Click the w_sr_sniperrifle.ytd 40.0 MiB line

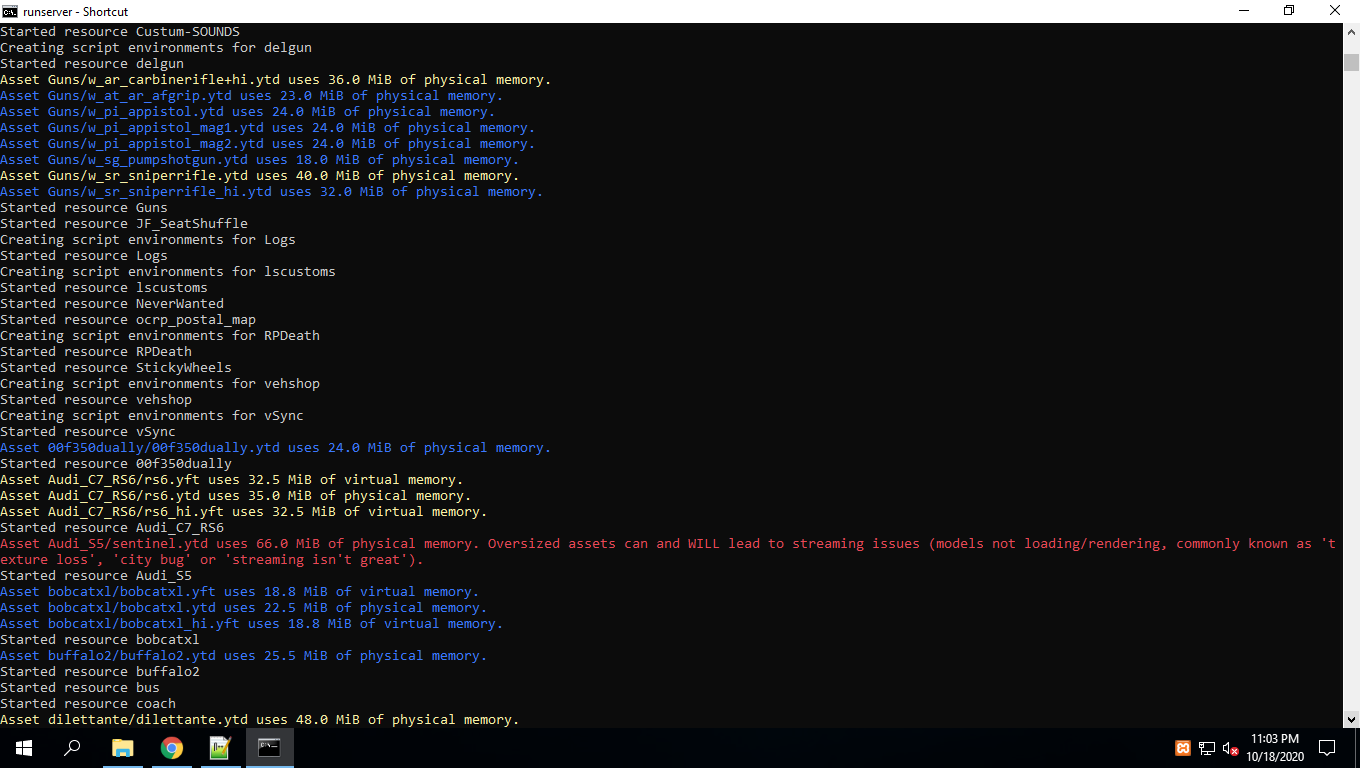click(260, 176)
